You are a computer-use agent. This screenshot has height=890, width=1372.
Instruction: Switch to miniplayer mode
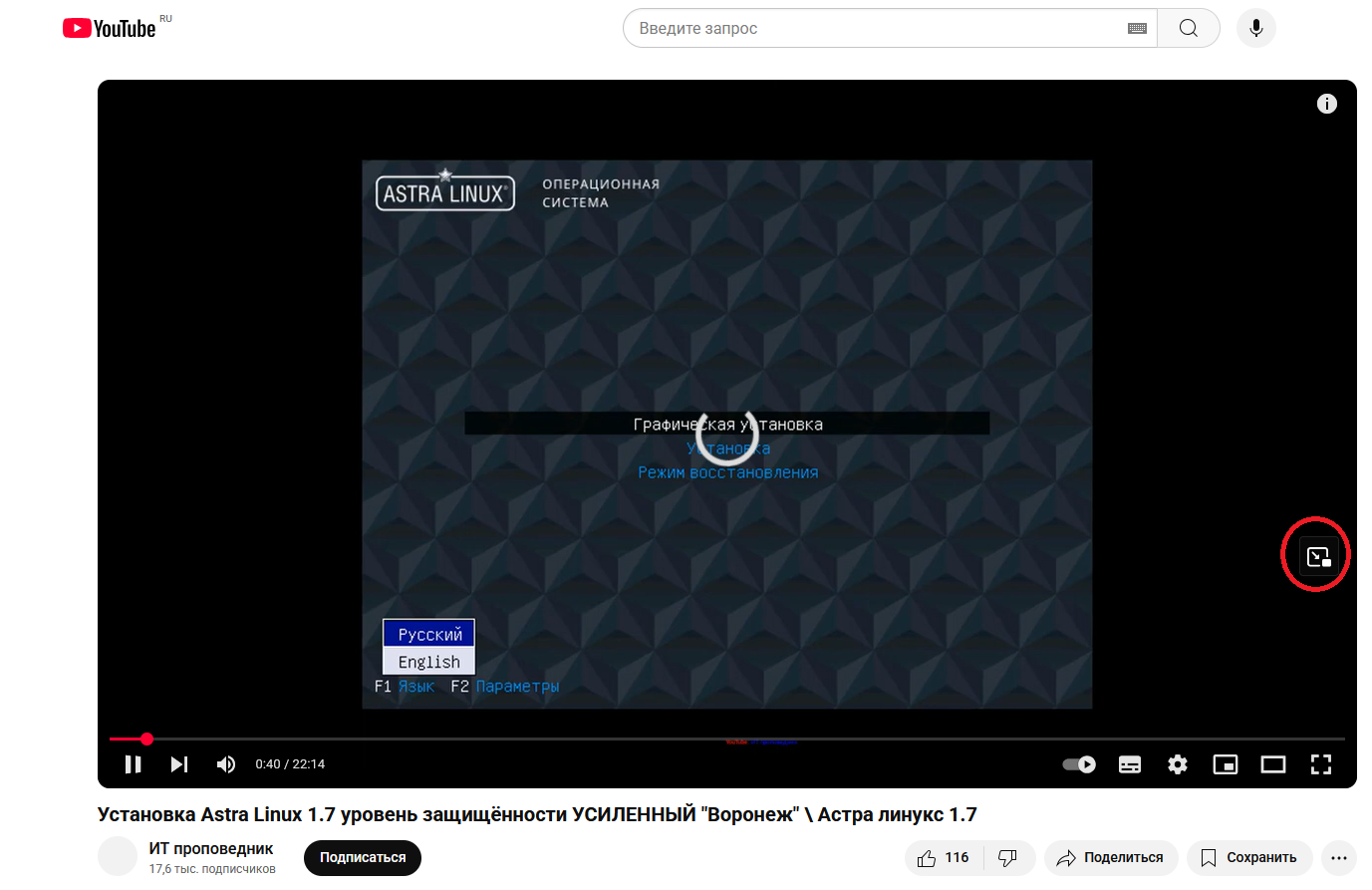(1225, 764)
